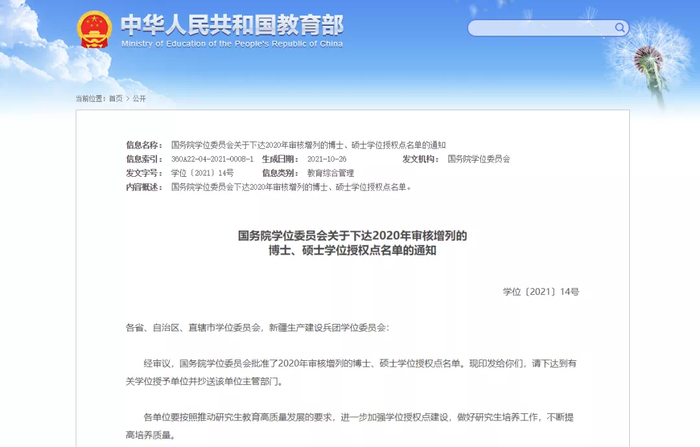Click the paragraph beginning with 经审议
This screenshot has height=447, width=700.
point(351,372)
